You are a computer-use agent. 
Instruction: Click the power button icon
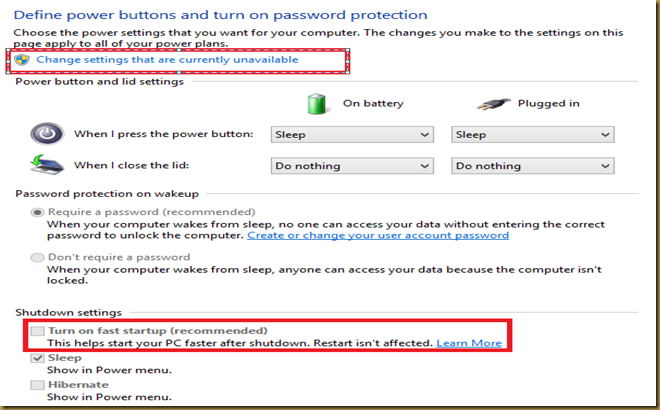(45, 134)
